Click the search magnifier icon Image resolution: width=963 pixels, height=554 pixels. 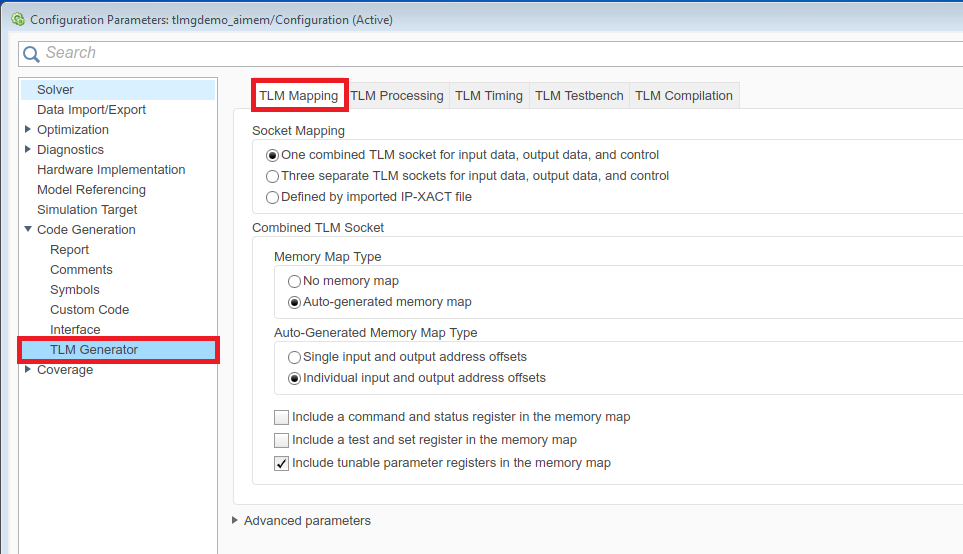point(31,53)
